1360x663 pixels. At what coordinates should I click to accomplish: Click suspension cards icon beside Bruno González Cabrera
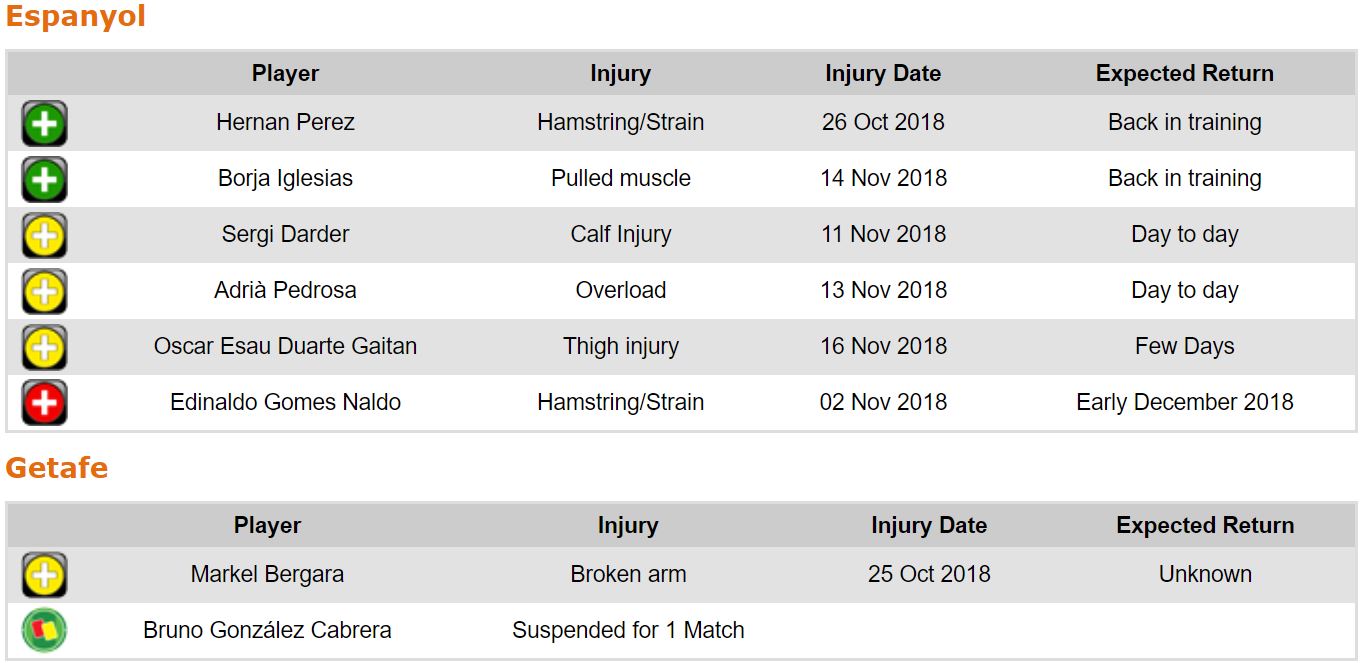pyautogui.click(x=44, y=631)
